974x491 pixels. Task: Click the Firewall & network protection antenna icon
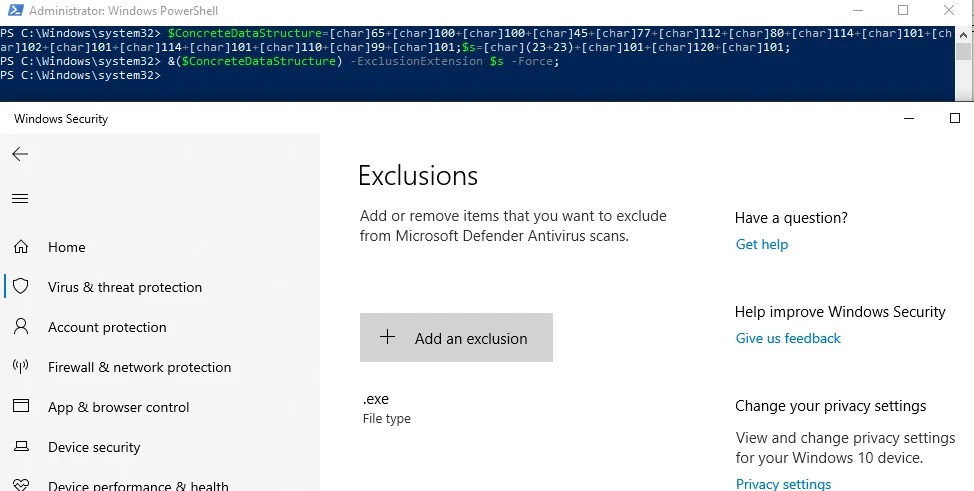click(20, 367)
